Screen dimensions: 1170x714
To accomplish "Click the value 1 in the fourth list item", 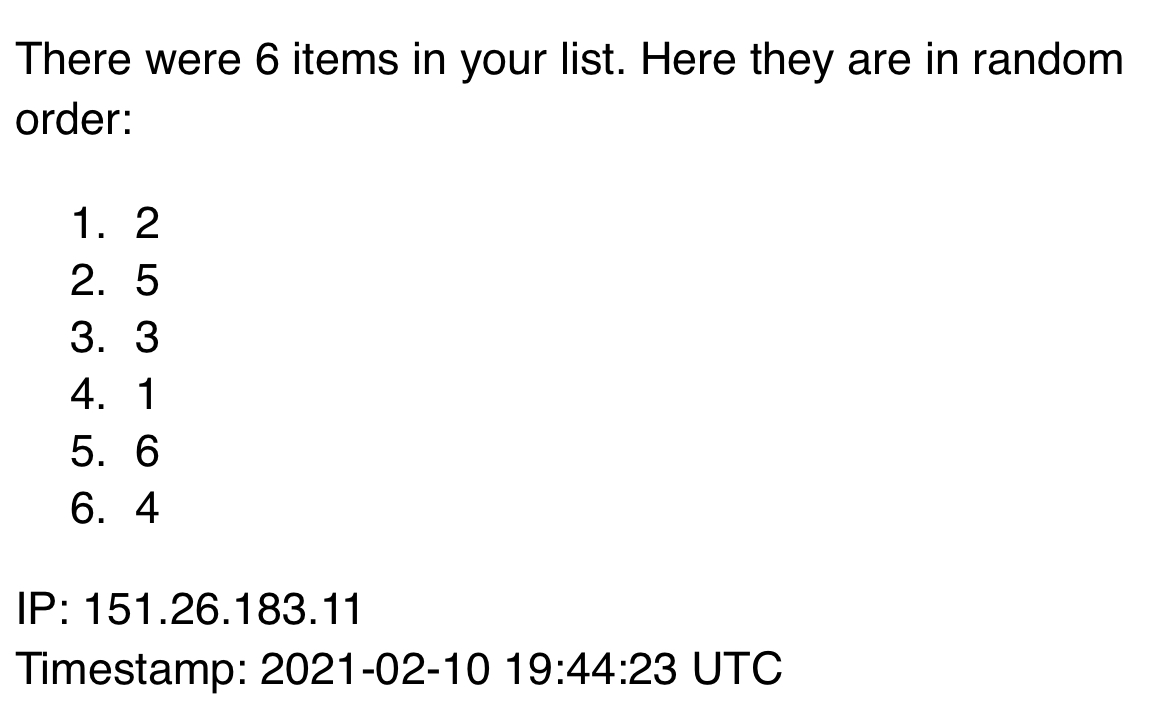I will [x=146, y=396].
